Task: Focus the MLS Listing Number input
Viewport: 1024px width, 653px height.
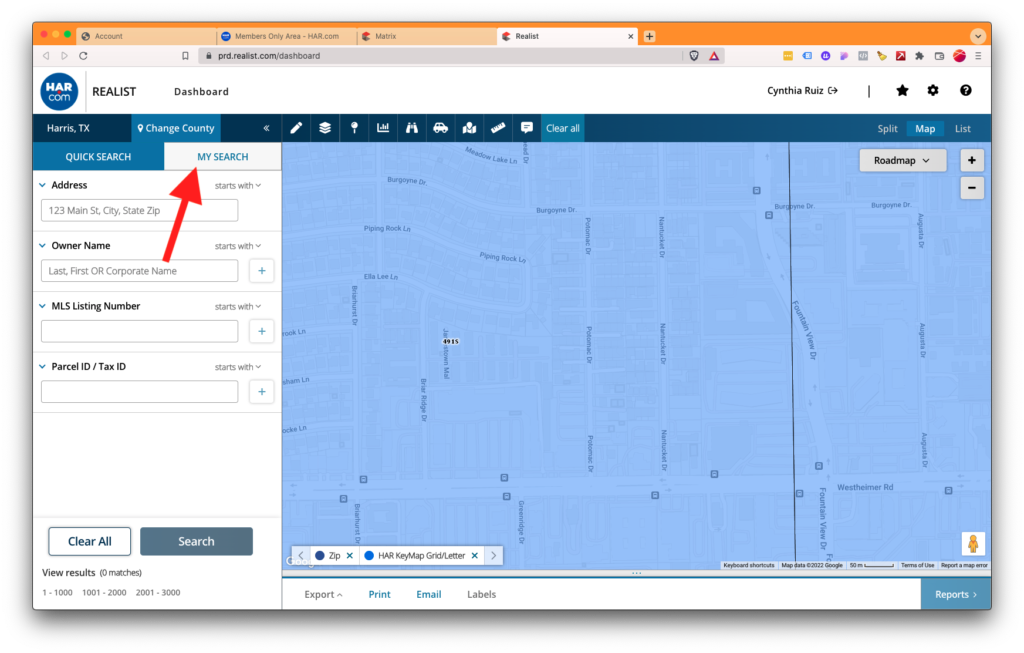Action: [x=140, y=331]
